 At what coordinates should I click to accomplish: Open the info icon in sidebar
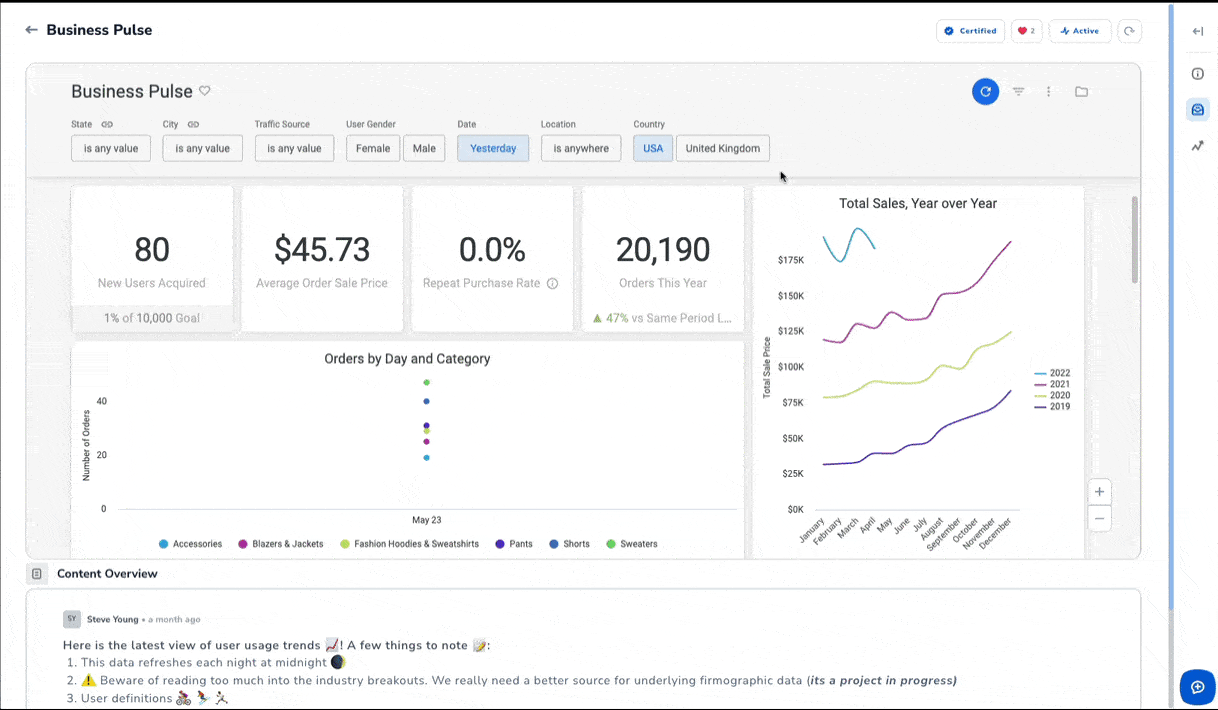1198,74
